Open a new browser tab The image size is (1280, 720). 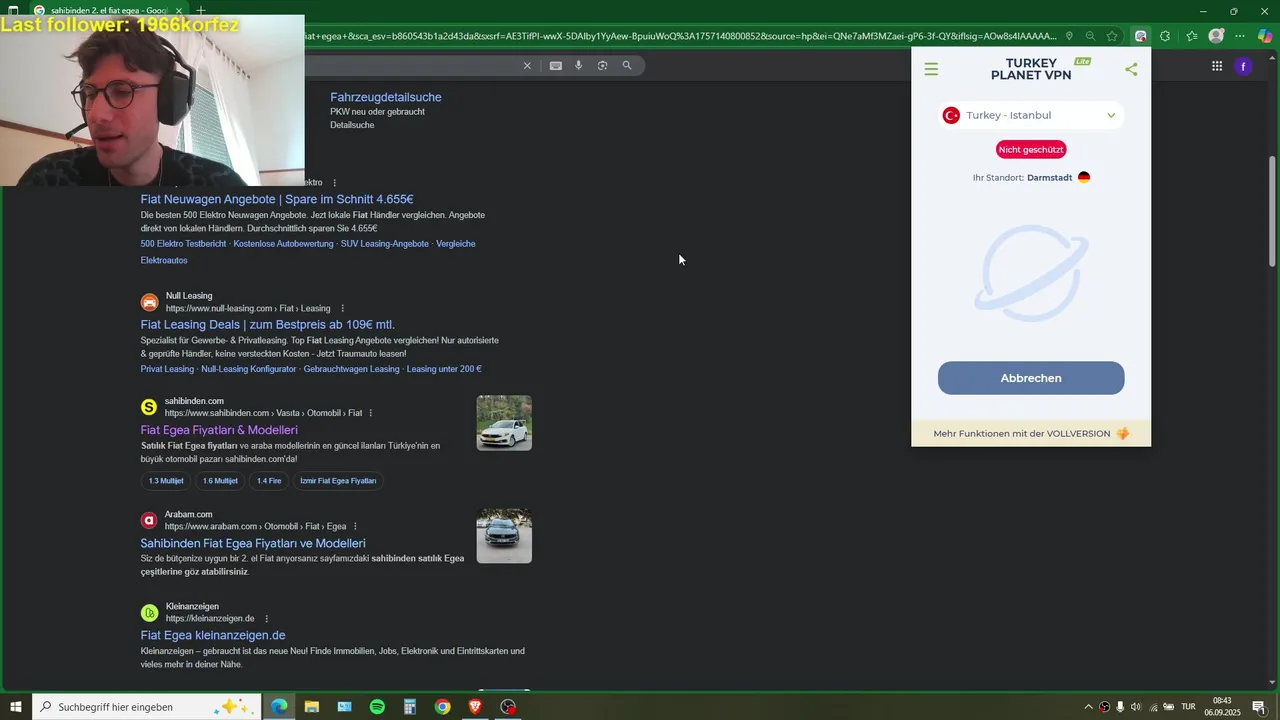(200, 10)
